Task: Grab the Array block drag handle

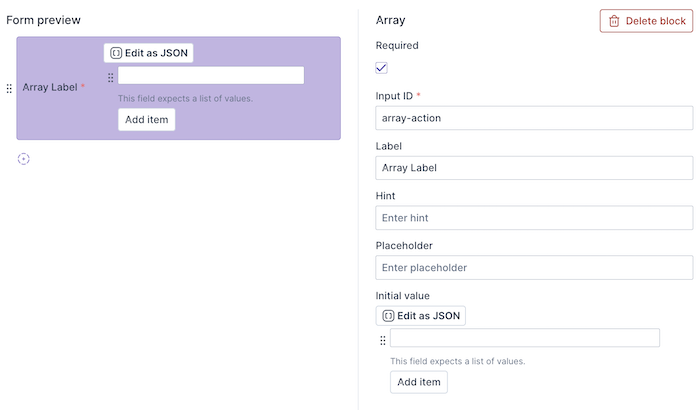Action: click(9, 89)
